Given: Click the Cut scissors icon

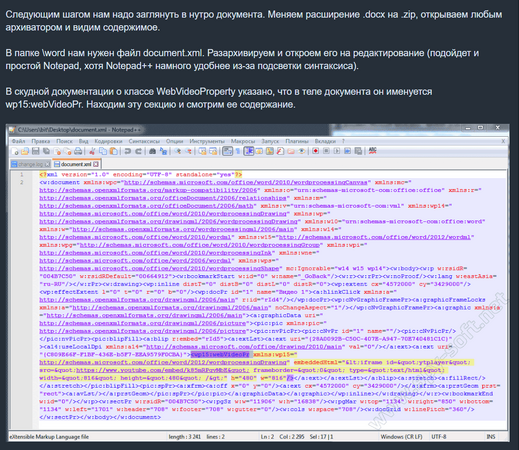Looking at the screenshot, I should (x=92, y=151).
